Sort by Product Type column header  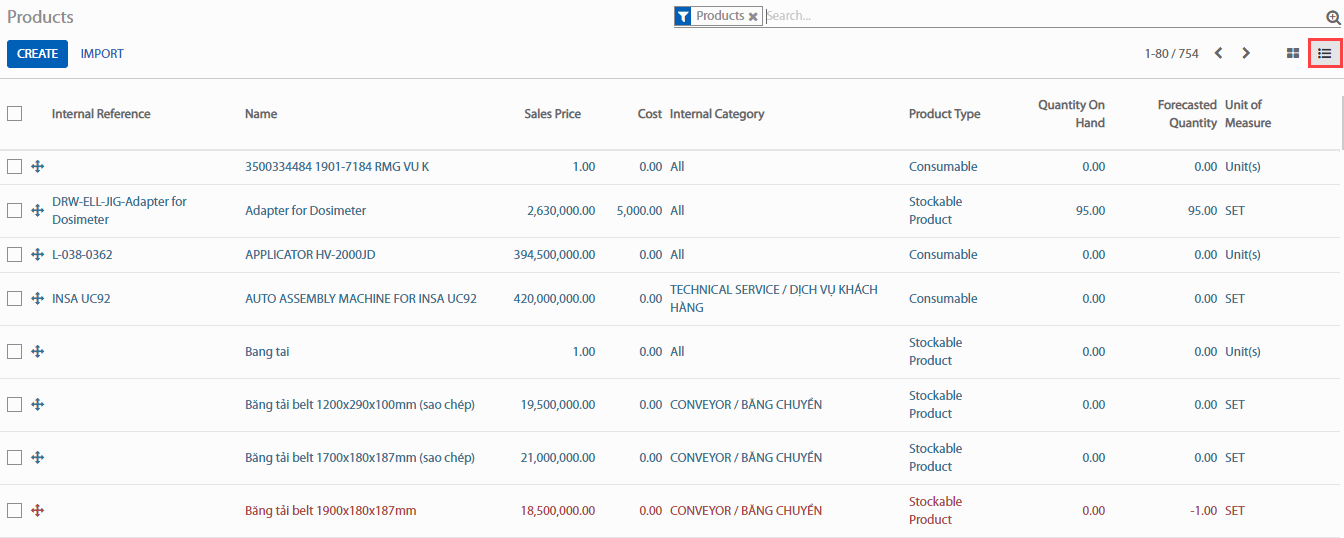pyautogui.click(x=944, y=114)
